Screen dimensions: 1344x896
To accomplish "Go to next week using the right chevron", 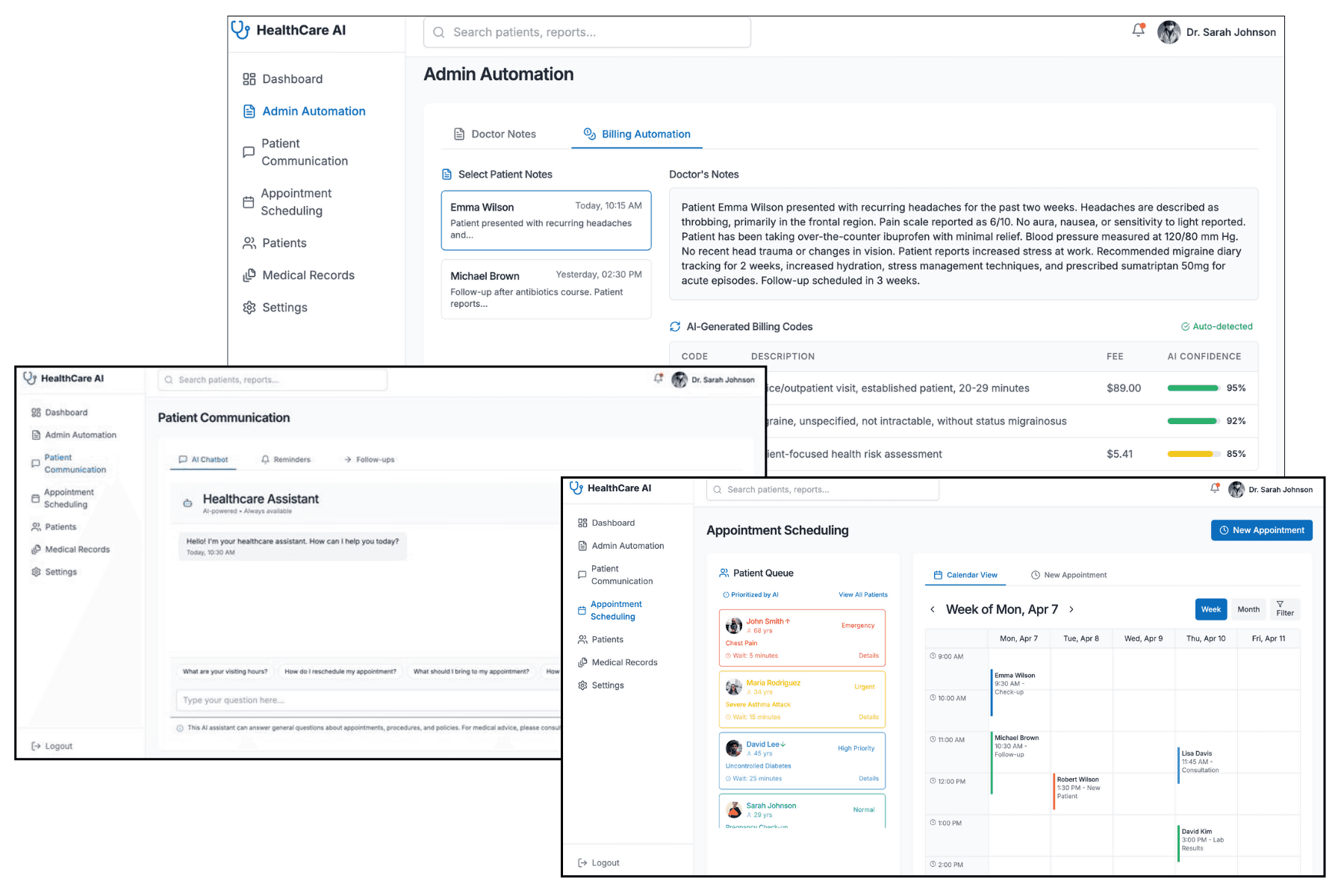I will tap(1071, 609).
